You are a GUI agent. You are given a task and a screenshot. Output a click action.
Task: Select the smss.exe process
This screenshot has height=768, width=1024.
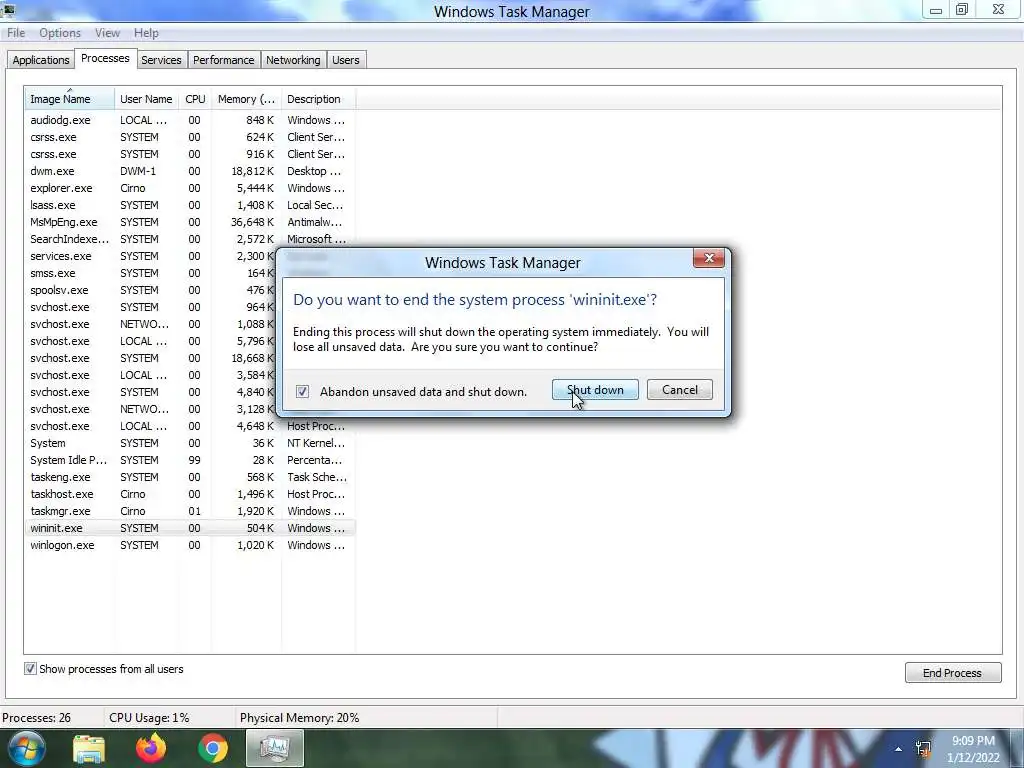[x=150, y=273]
